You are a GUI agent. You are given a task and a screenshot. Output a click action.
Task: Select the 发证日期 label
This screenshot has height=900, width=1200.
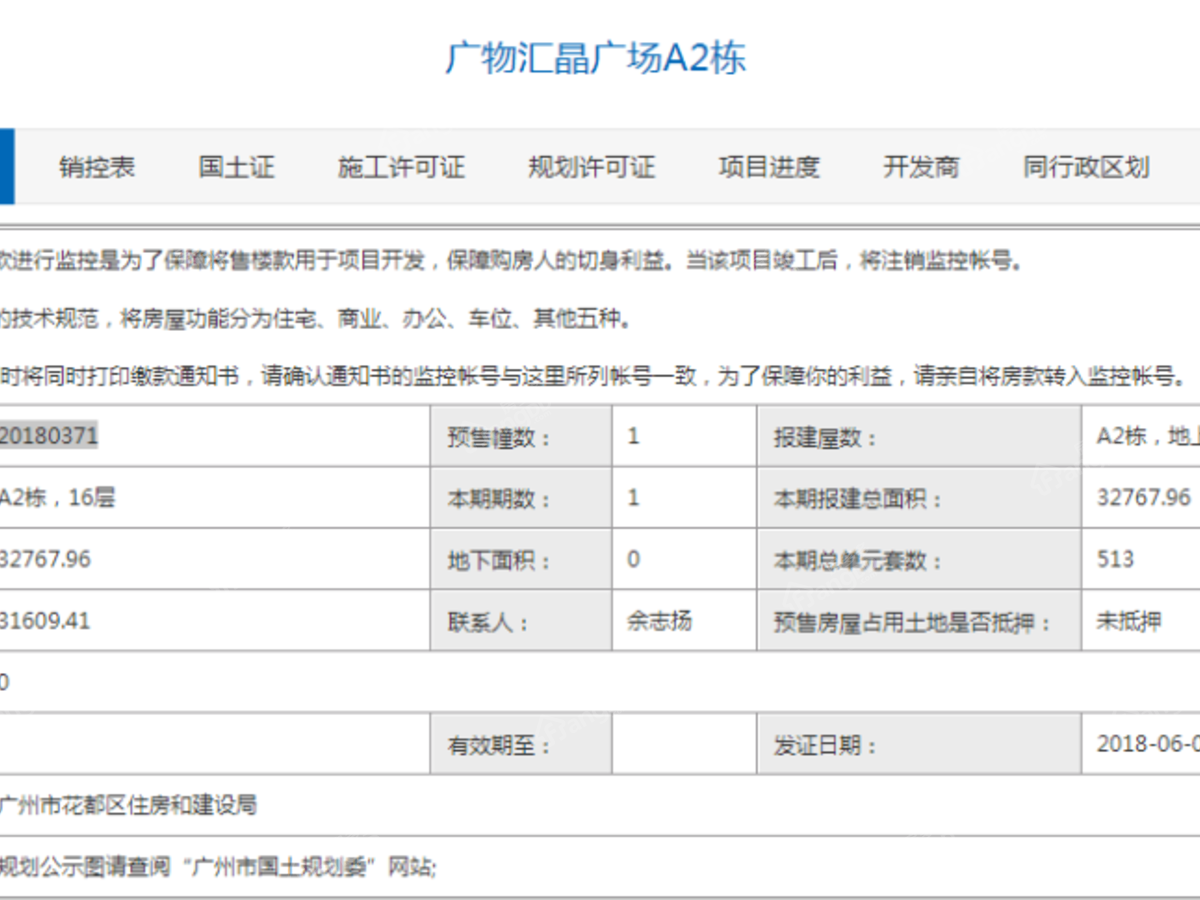coord(825,745)
